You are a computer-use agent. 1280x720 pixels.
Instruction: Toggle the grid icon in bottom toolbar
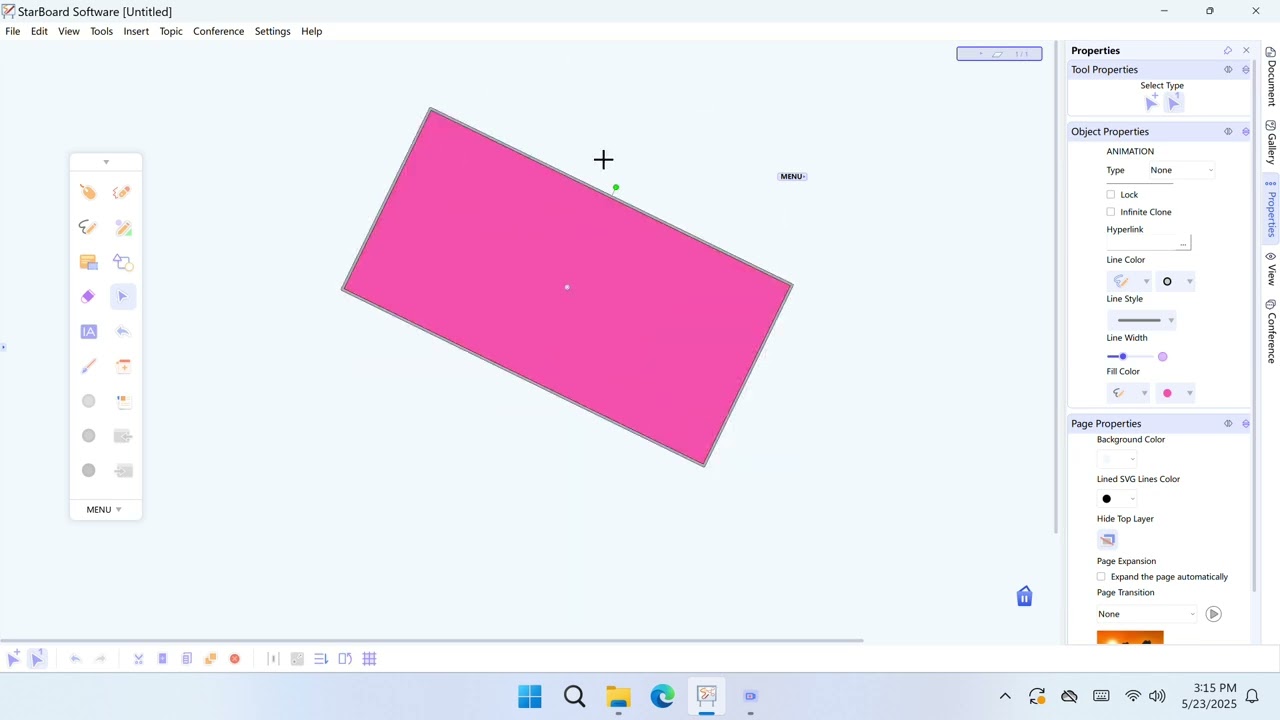click(x=369, y=659)
